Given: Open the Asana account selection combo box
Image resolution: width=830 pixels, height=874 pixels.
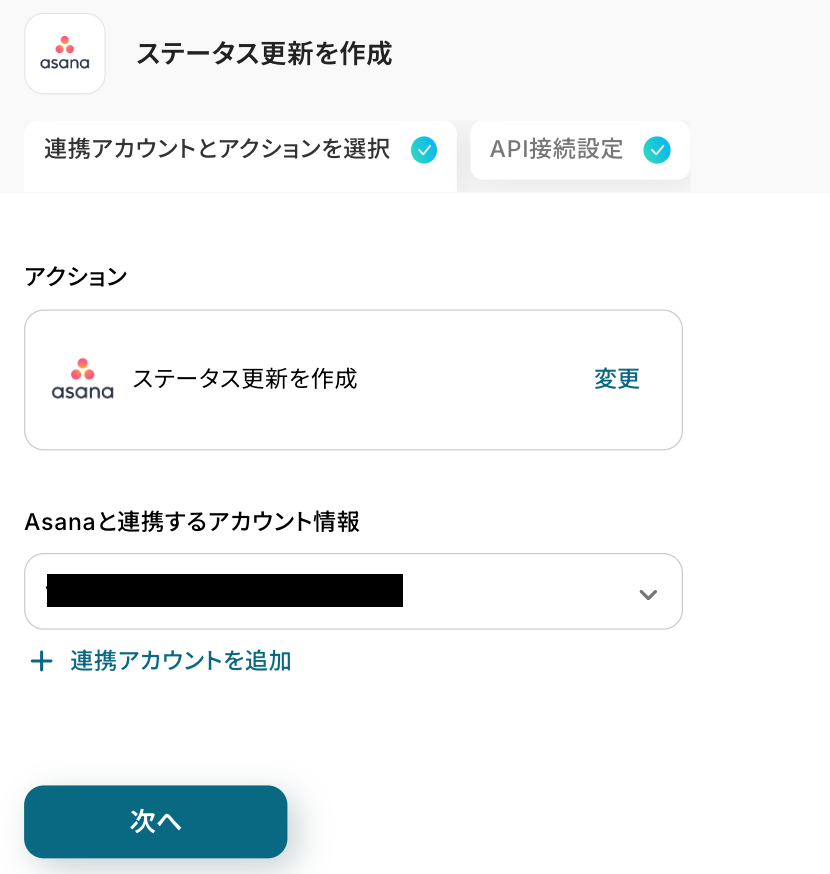Looking at the screenshot, I should (520, 592).
